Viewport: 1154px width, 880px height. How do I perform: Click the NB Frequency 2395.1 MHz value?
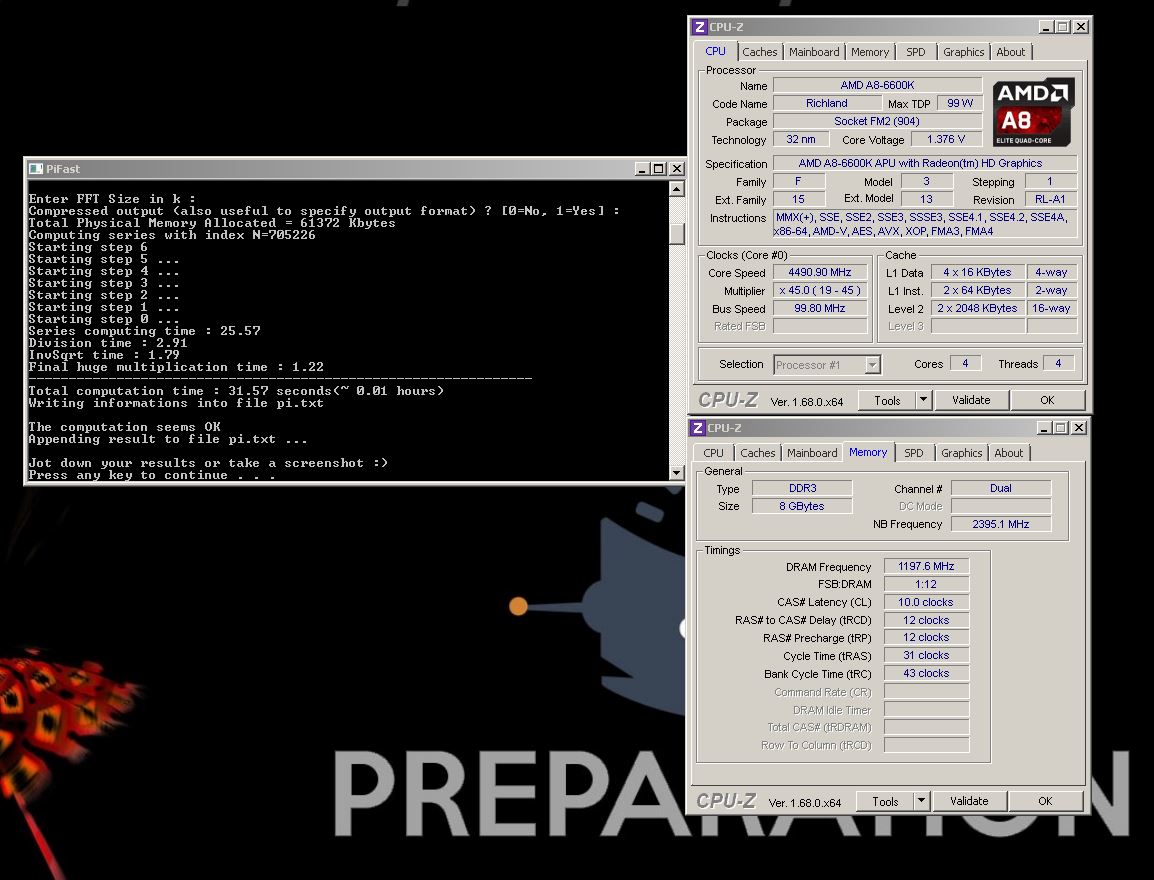tap(1001, 524)
